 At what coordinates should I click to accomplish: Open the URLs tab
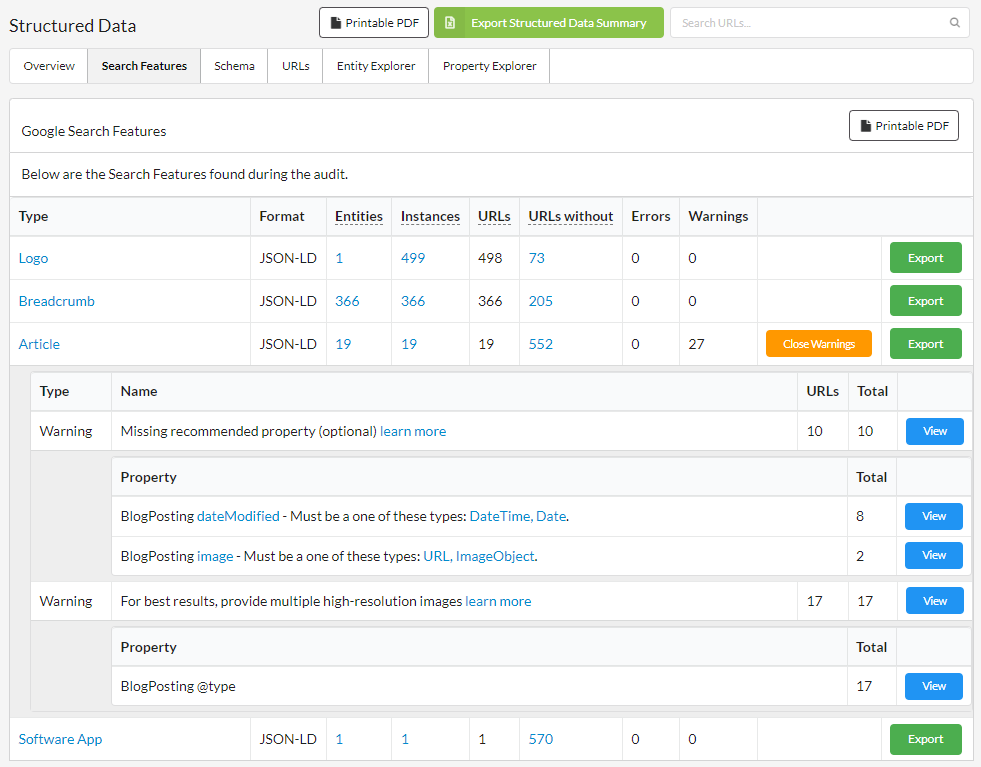click(x=294, y=65)
